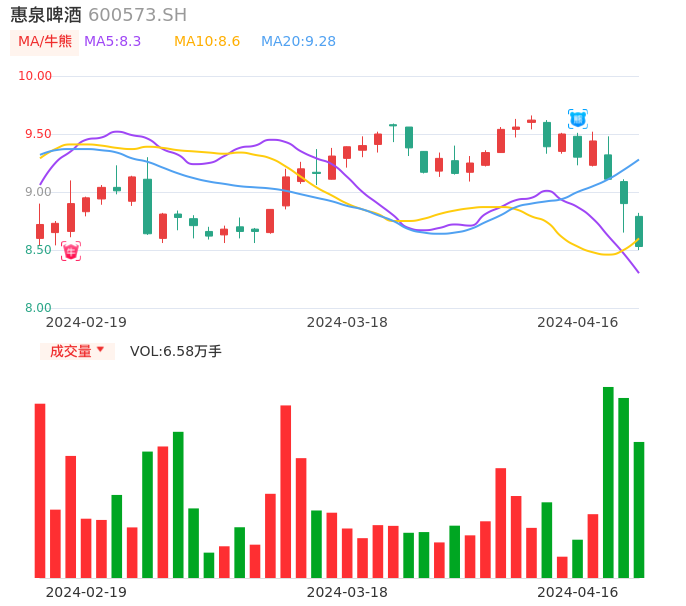Click the blue bear marker icon
Screen dimensions: 686x606
click(577, 119)
